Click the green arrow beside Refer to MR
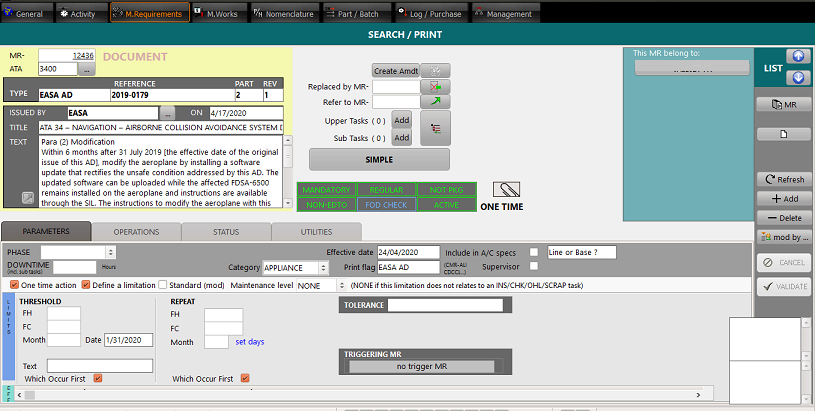The width and height of the screenshot is (815, 411). coord(436,101)
